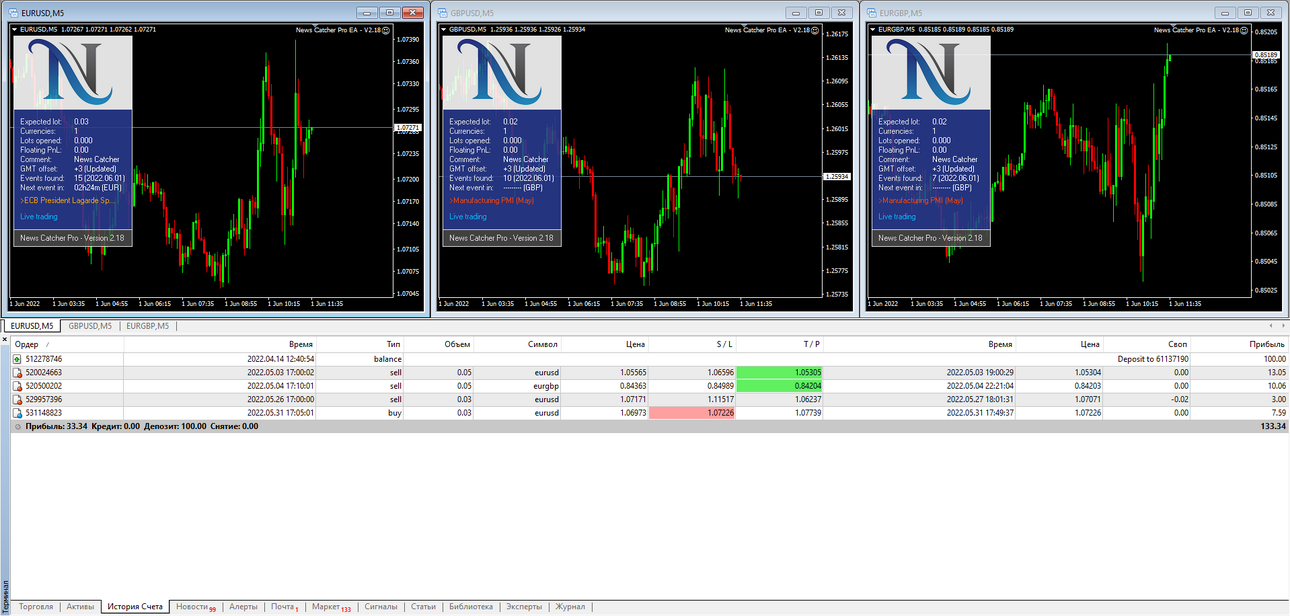This screenshot has width=1290, height=616.
Task: Click the EURUSD,M5 chart window title icon
Action: (14, 12)
